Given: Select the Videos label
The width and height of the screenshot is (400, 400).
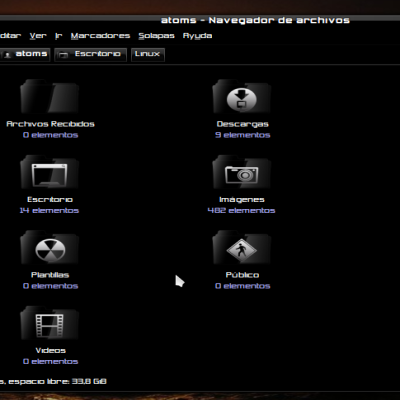Looking at the screenshot, I should tap(50, 350).
